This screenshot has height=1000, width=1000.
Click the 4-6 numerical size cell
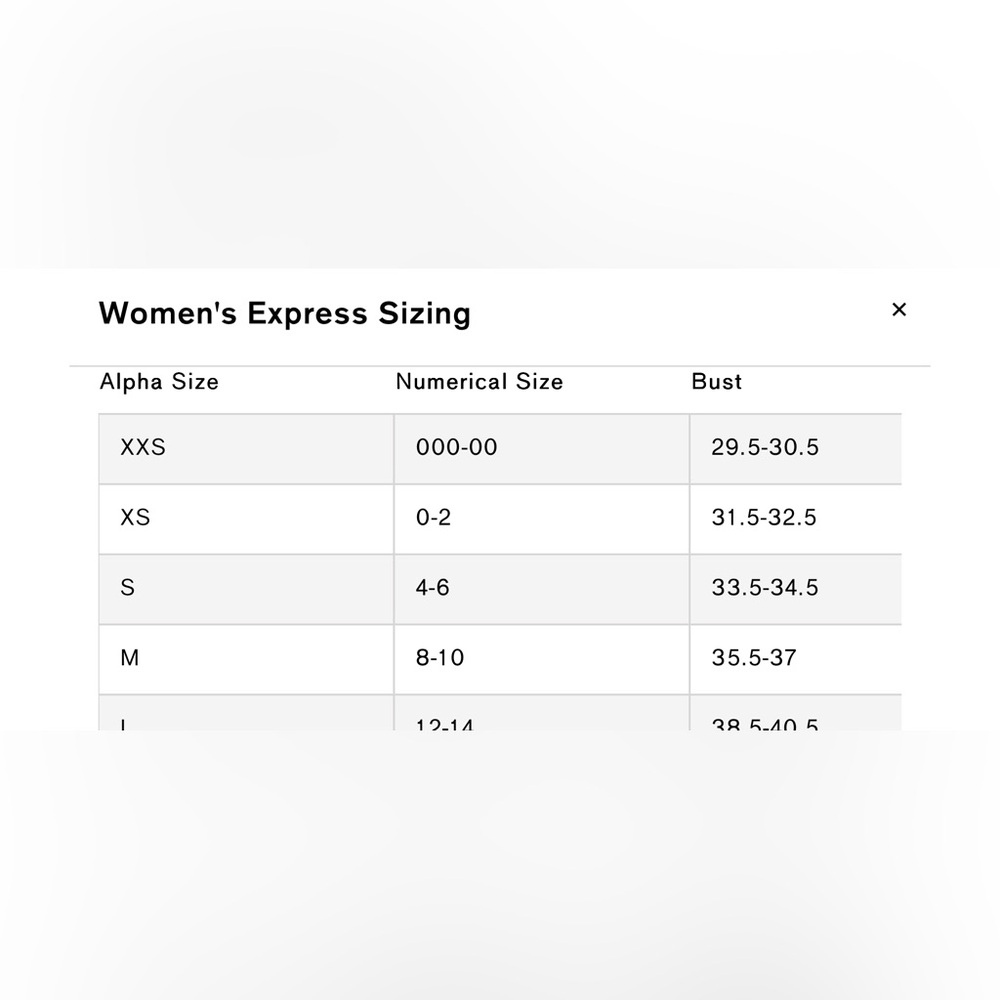(x=541, y=589)
